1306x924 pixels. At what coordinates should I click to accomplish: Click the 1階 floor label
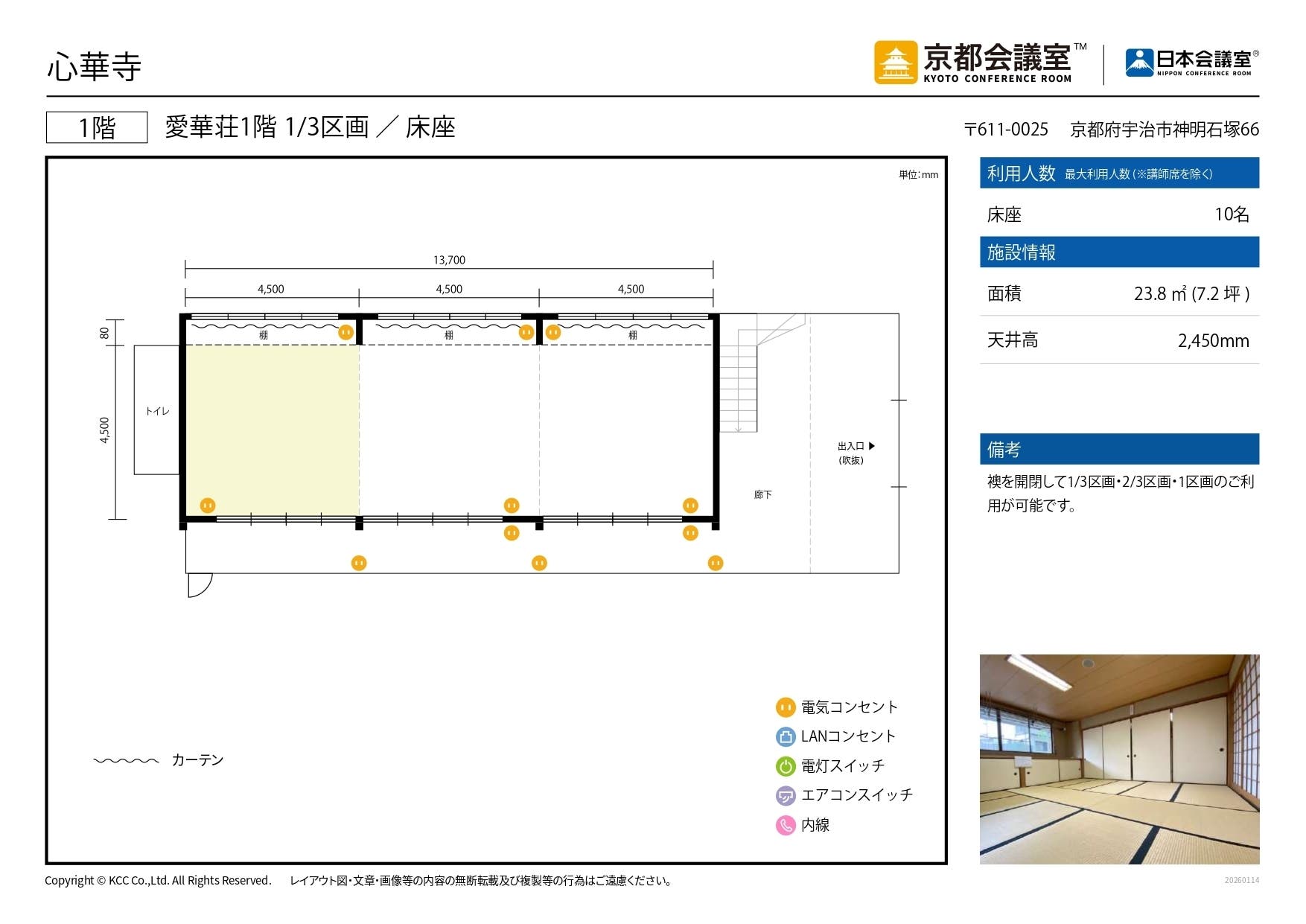(x=97, y=127)
